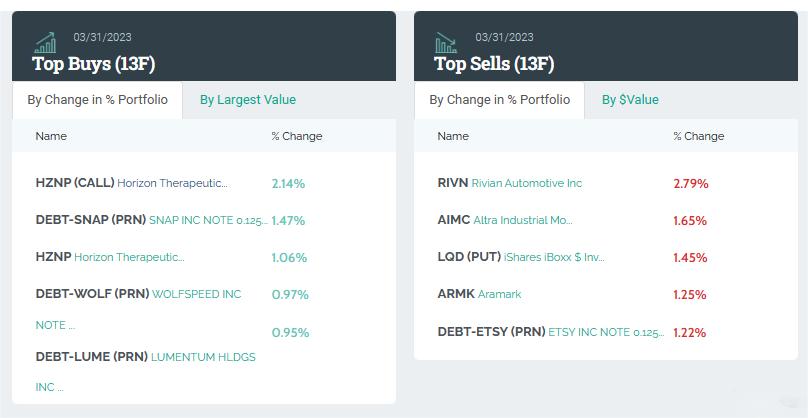
Task: Open RIVN Rivian Automotive Inc link
Action: click(x=509, y=183)
